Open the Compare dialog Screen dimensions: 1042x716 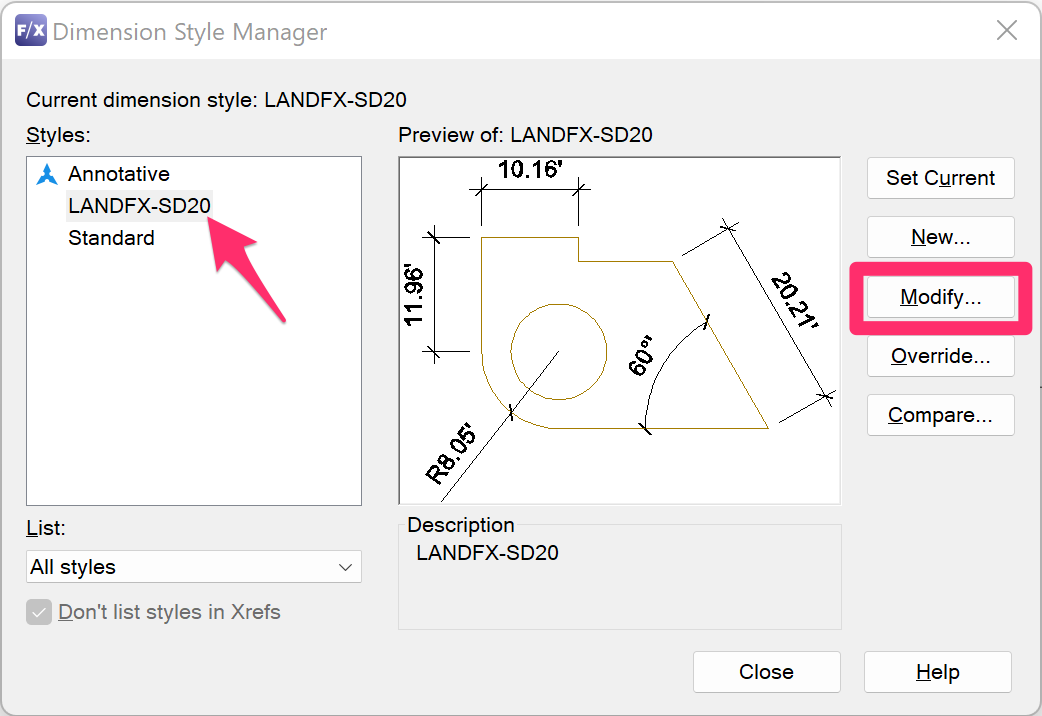point(940,415)
